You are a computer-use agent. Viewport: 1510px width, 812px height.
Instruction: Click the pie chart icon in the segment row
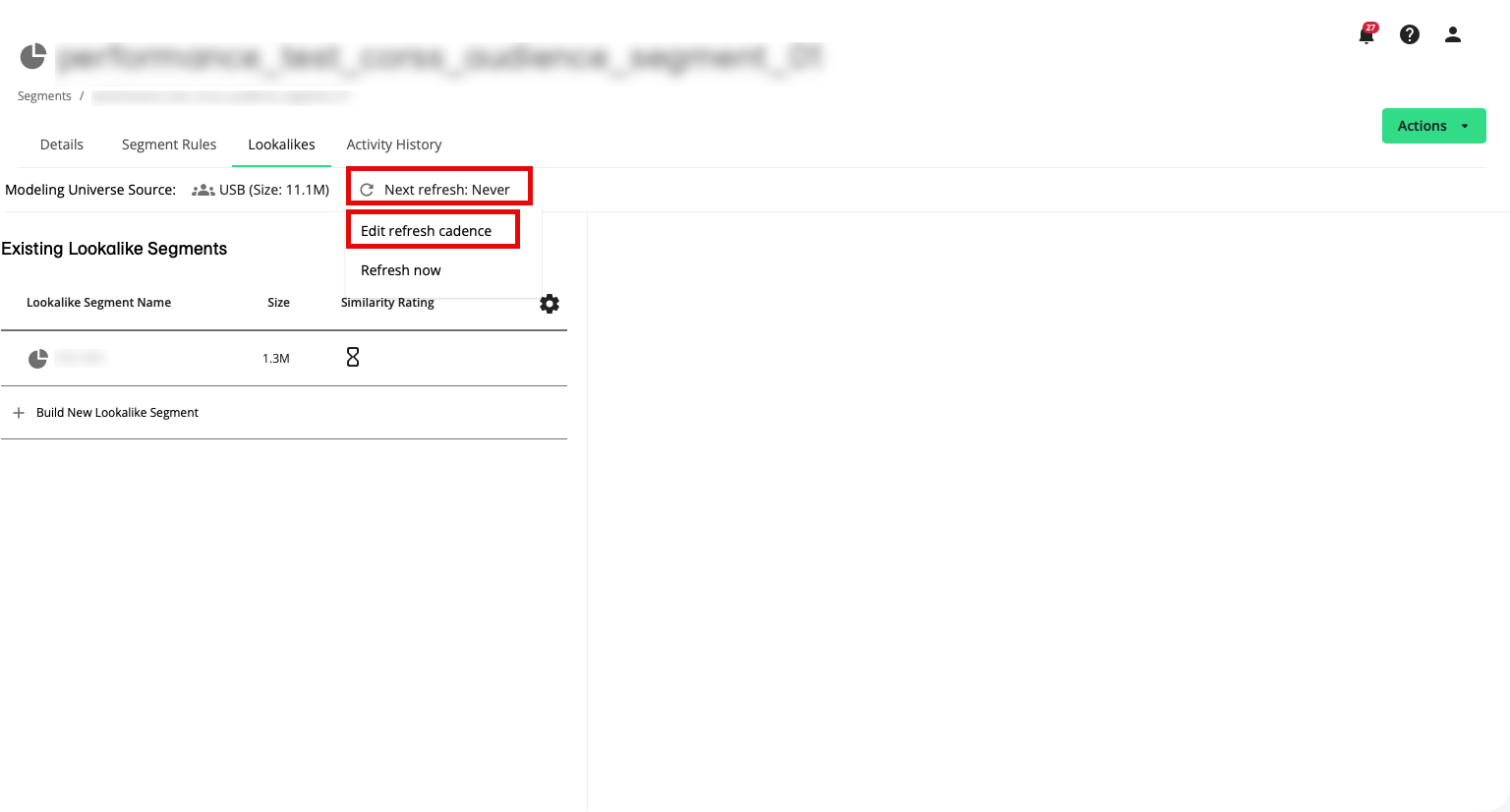[37, 358]
